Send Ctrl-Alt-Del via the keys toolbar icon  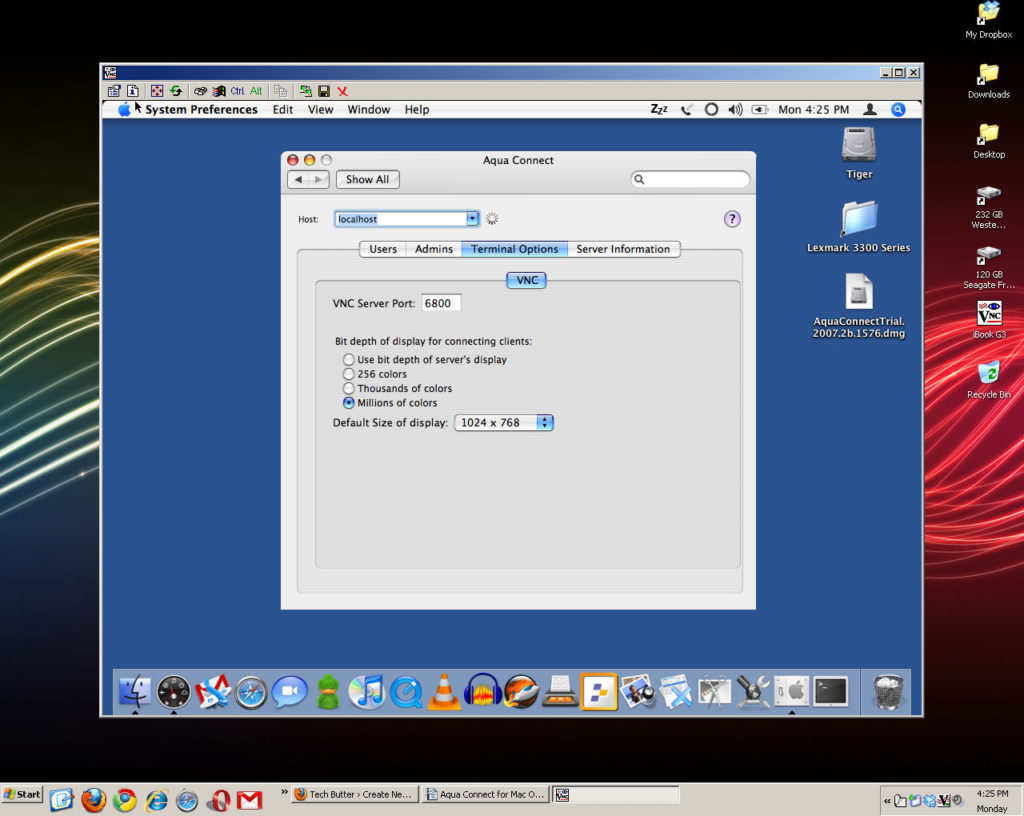200,91
